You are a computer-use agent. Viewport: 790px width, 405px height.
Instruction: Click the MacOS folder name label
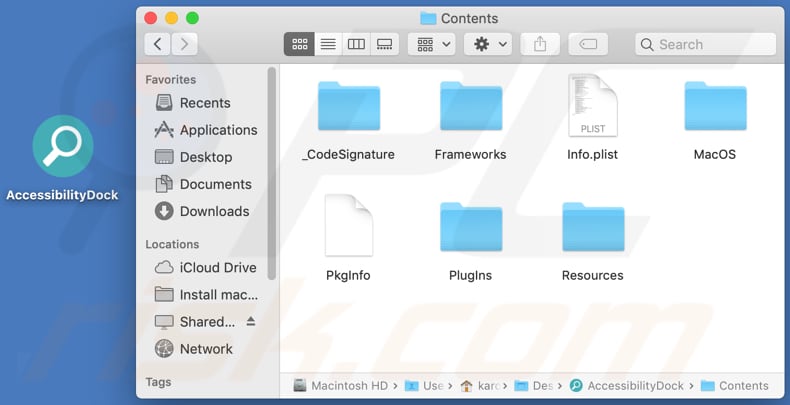[715, 154]
